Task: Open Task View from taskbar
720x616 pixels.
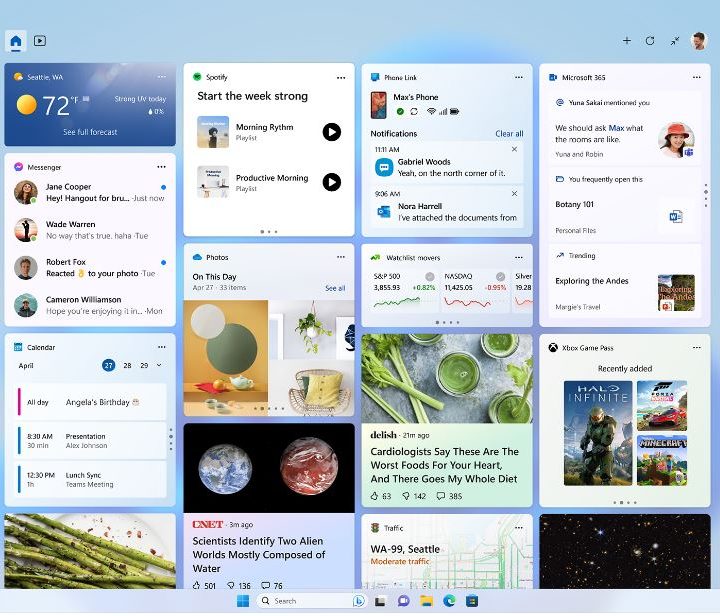Action: 380,601
